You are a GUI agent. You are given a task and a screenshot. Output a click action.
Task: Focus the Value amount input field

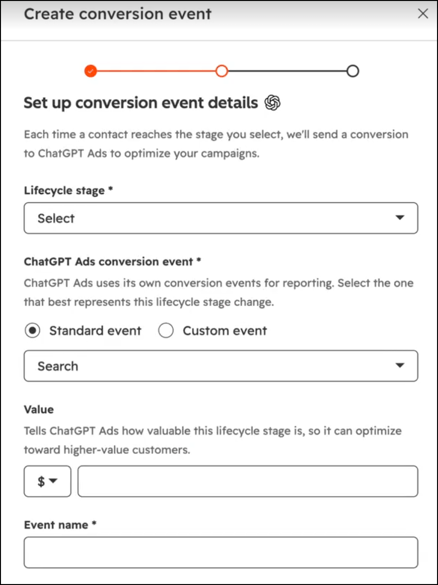(x=248, y=481)
